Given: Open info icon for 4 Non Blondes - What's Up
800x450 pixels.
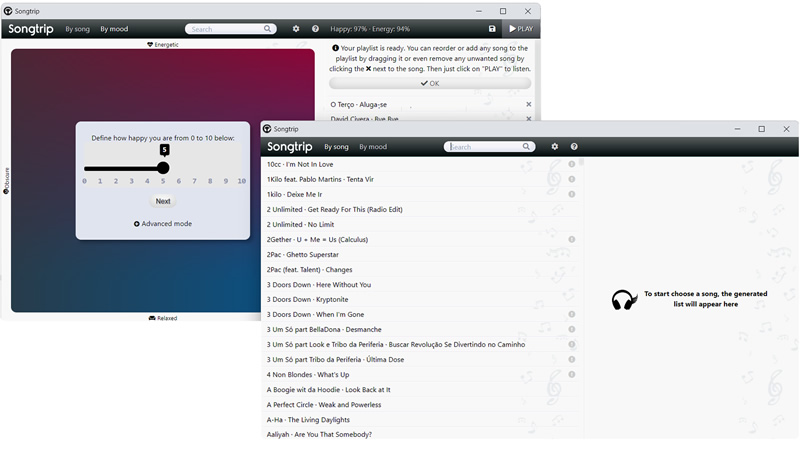Looking at the screenshot, I should 571,374.
